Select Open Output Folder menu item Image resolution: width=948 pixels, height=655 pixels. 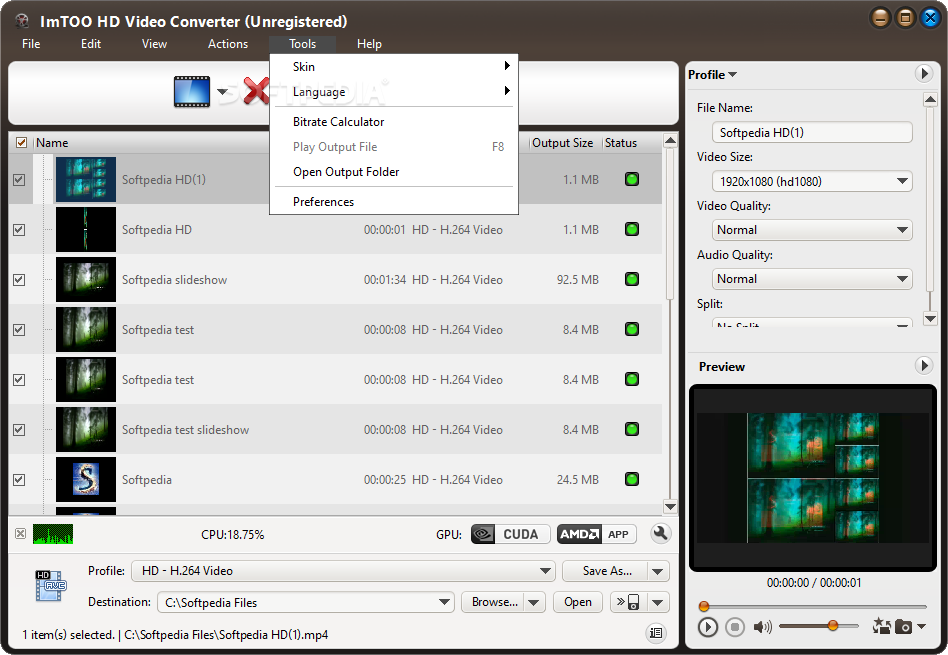tap(394, 172)
